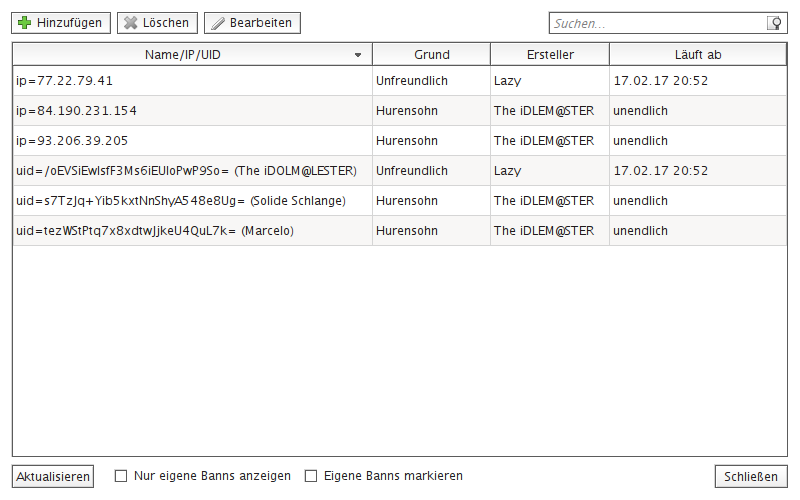The height and width of the screenshot is (500, 800).
Task: Click the grey X Löschen icon
Action: [131, 23]
